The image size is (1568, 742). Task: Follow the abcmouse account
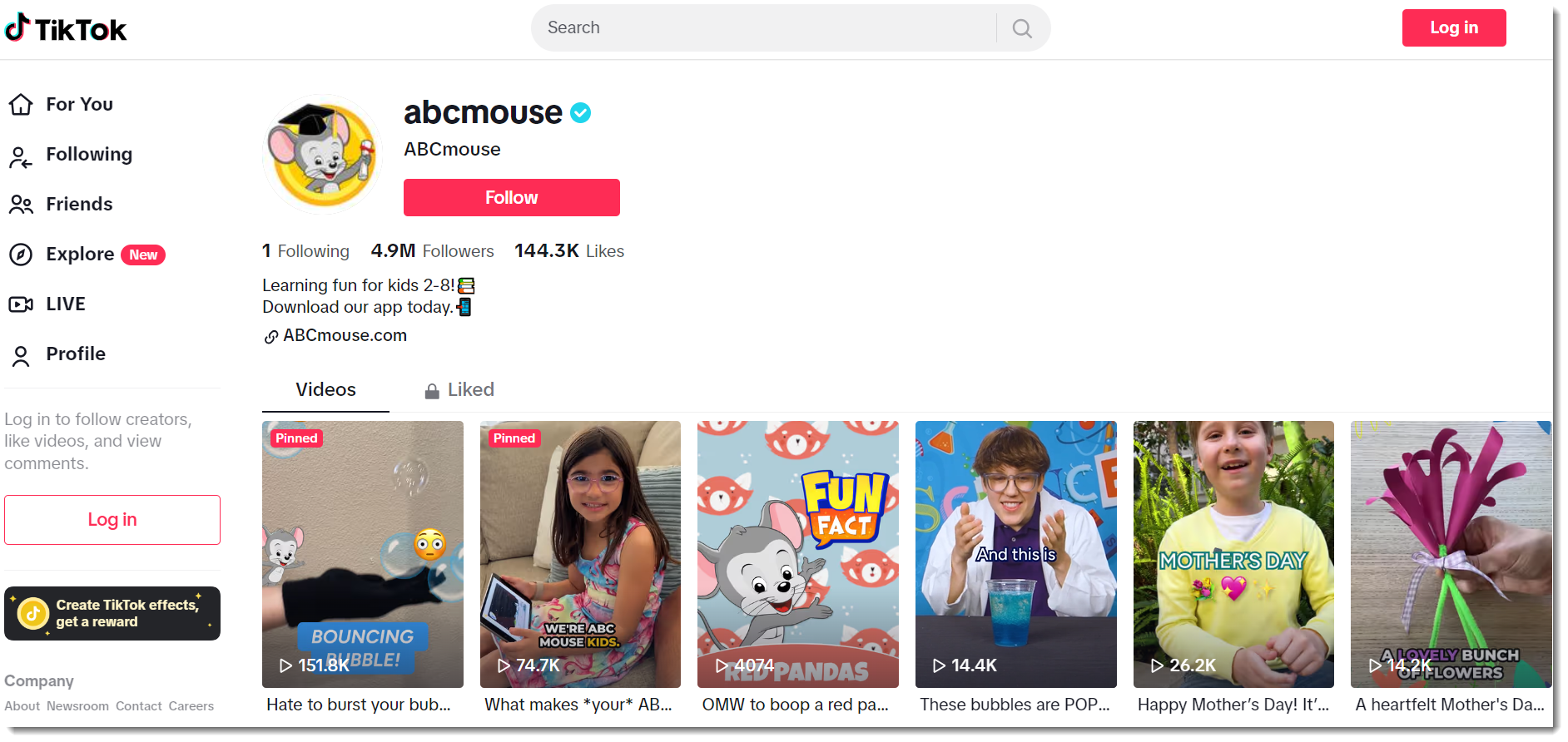tap(511, 198)
